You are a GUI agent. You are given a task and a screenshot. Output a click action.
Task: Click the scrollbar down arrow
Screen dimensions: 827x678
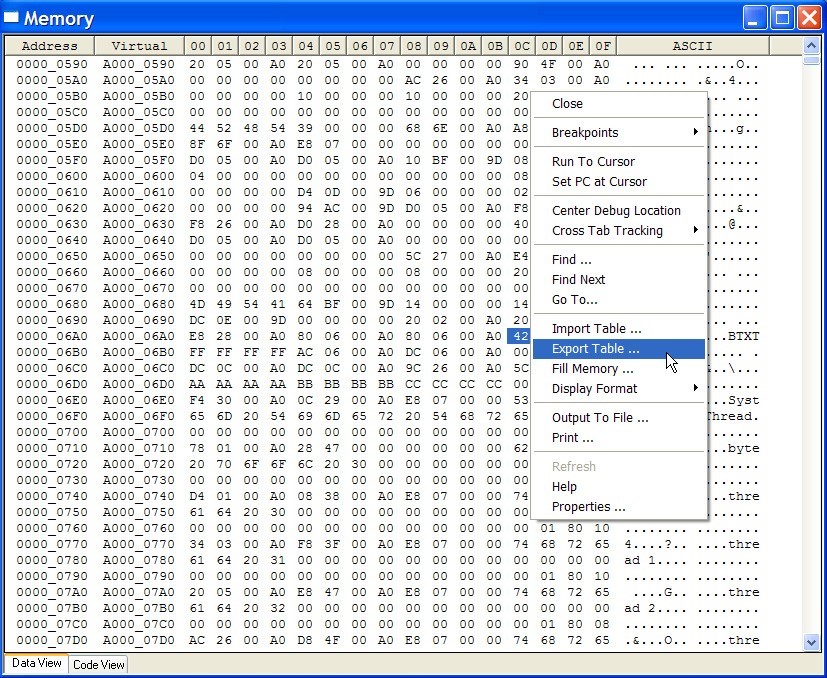(812, 643)
